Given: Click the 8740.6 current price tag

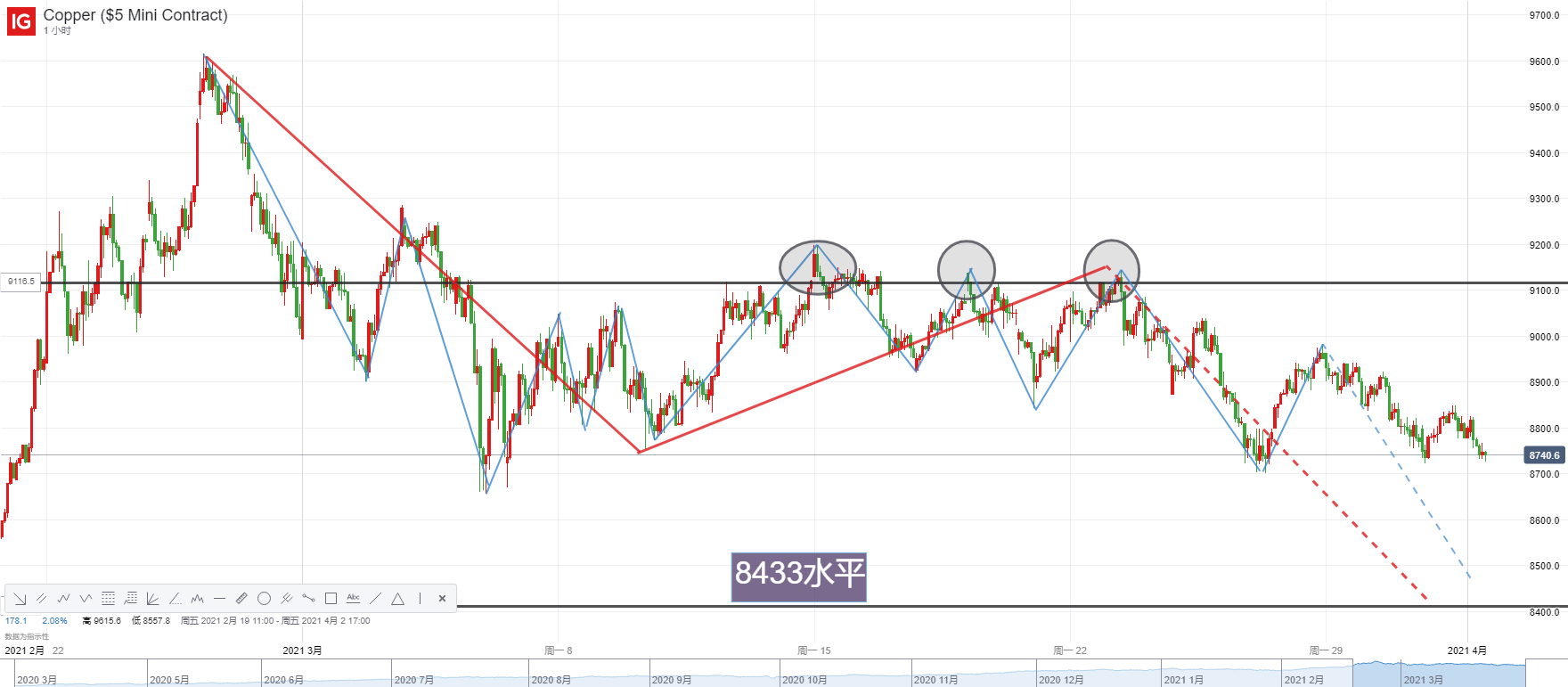Looking at the screenshot, I should tap(1545, 455).
